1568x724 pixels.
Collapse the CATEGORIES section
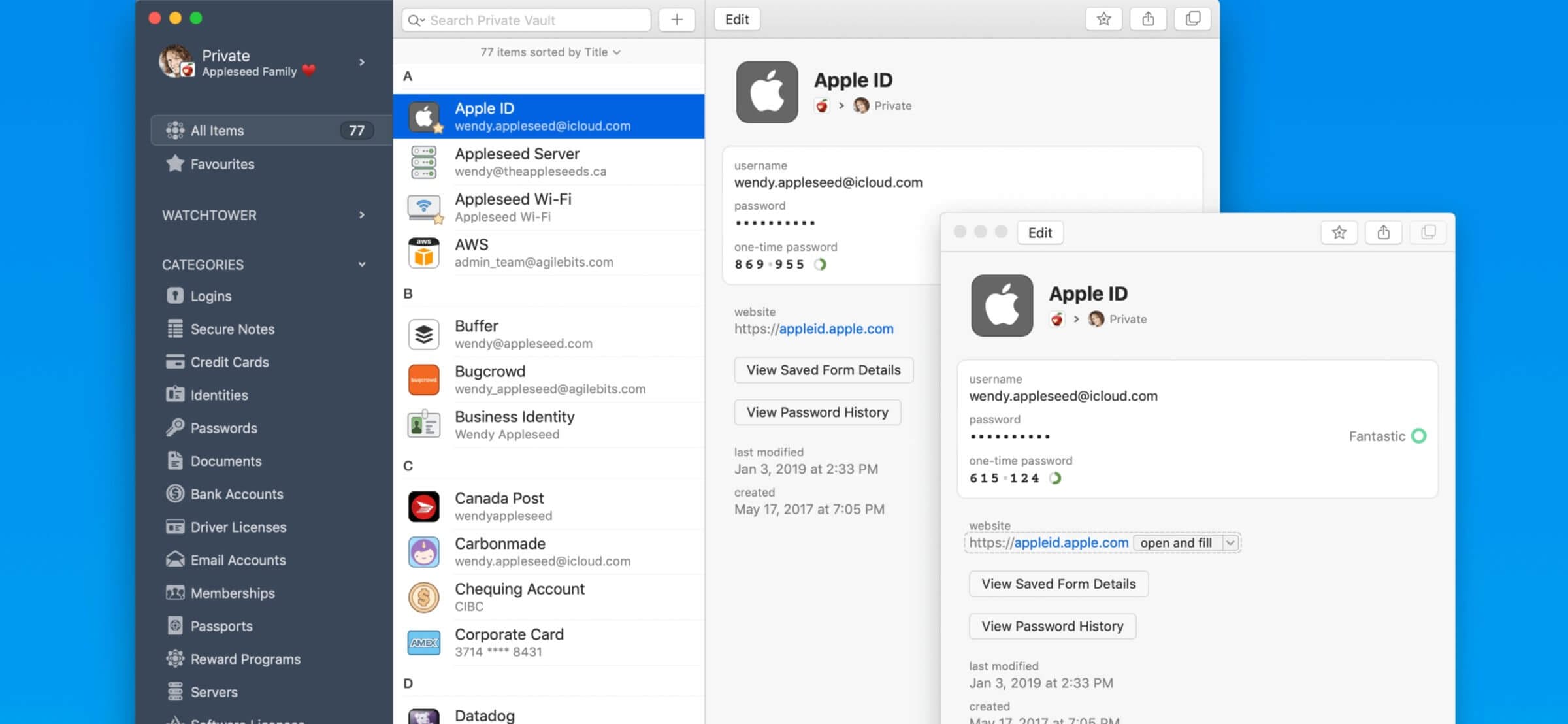coord(362,264)
